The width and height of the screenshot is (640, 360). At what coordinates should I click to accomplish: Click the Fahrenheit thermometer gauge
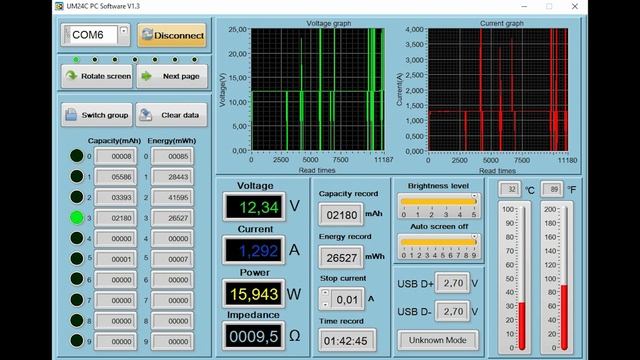click(x=557, y=278)
